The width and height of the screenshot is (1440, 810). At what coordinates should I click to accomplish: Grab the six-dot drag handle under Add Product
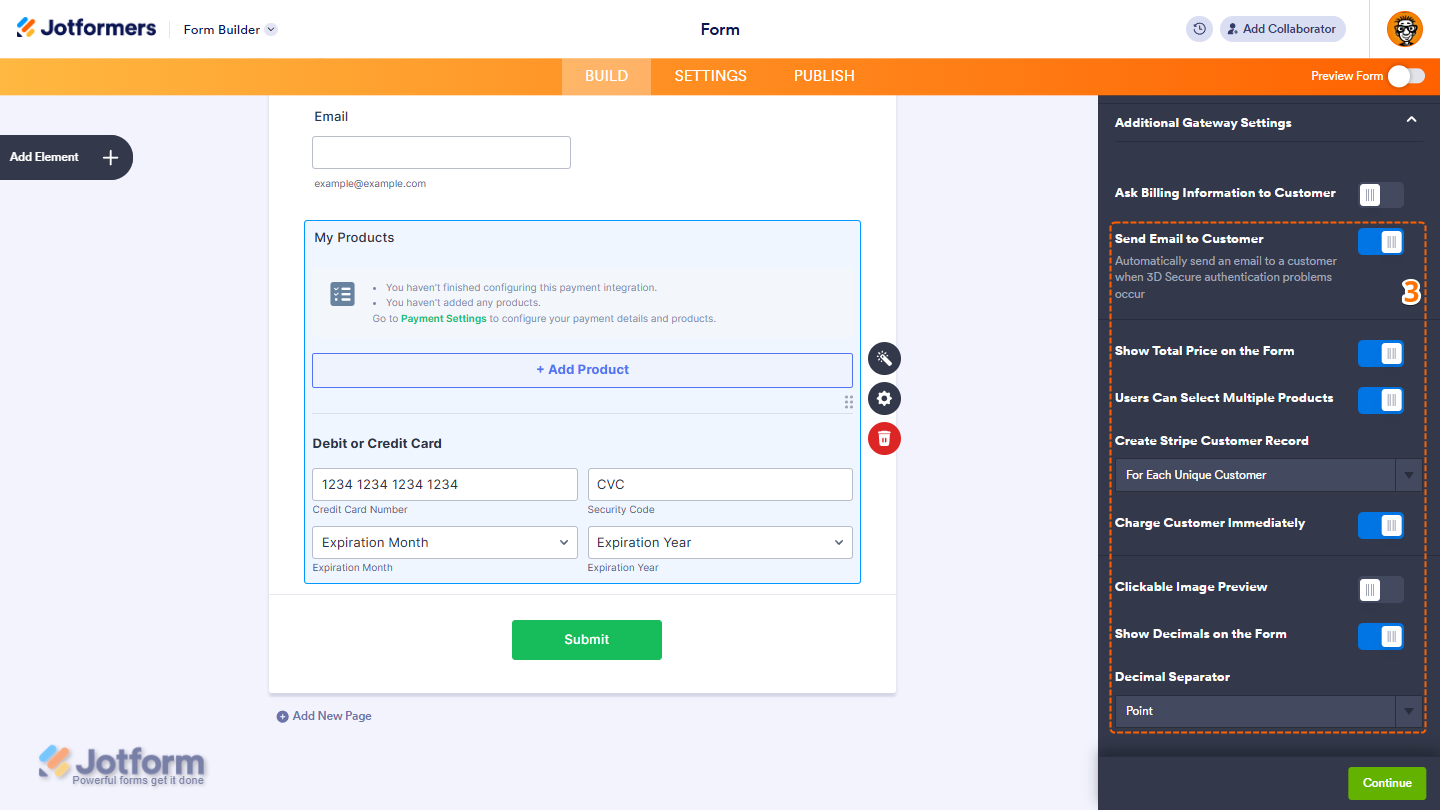pyautogui.click(x=848, y=402)
